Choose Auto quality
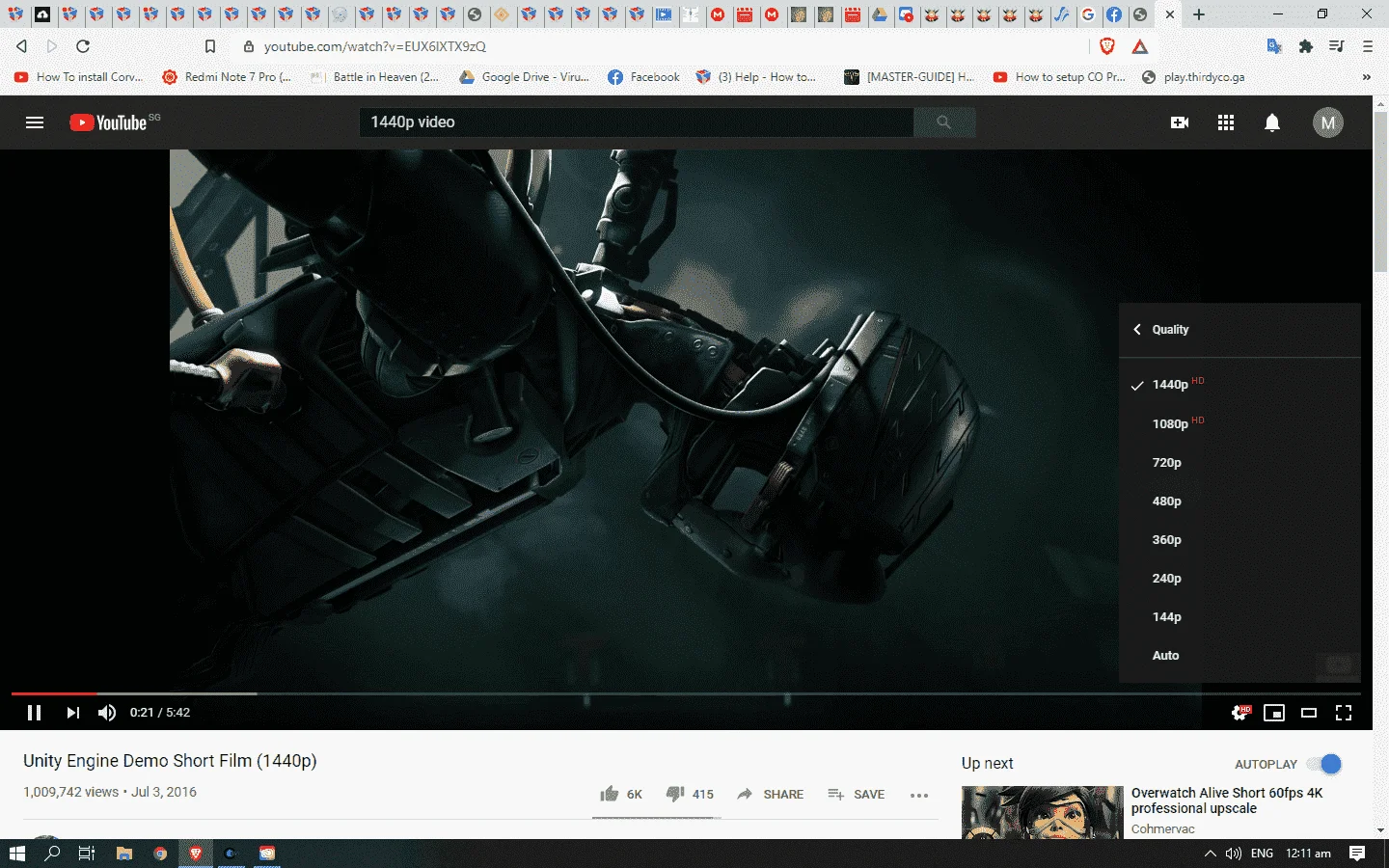Image resolution: width=1389 pixels, height=868 pixels. 1239,655
